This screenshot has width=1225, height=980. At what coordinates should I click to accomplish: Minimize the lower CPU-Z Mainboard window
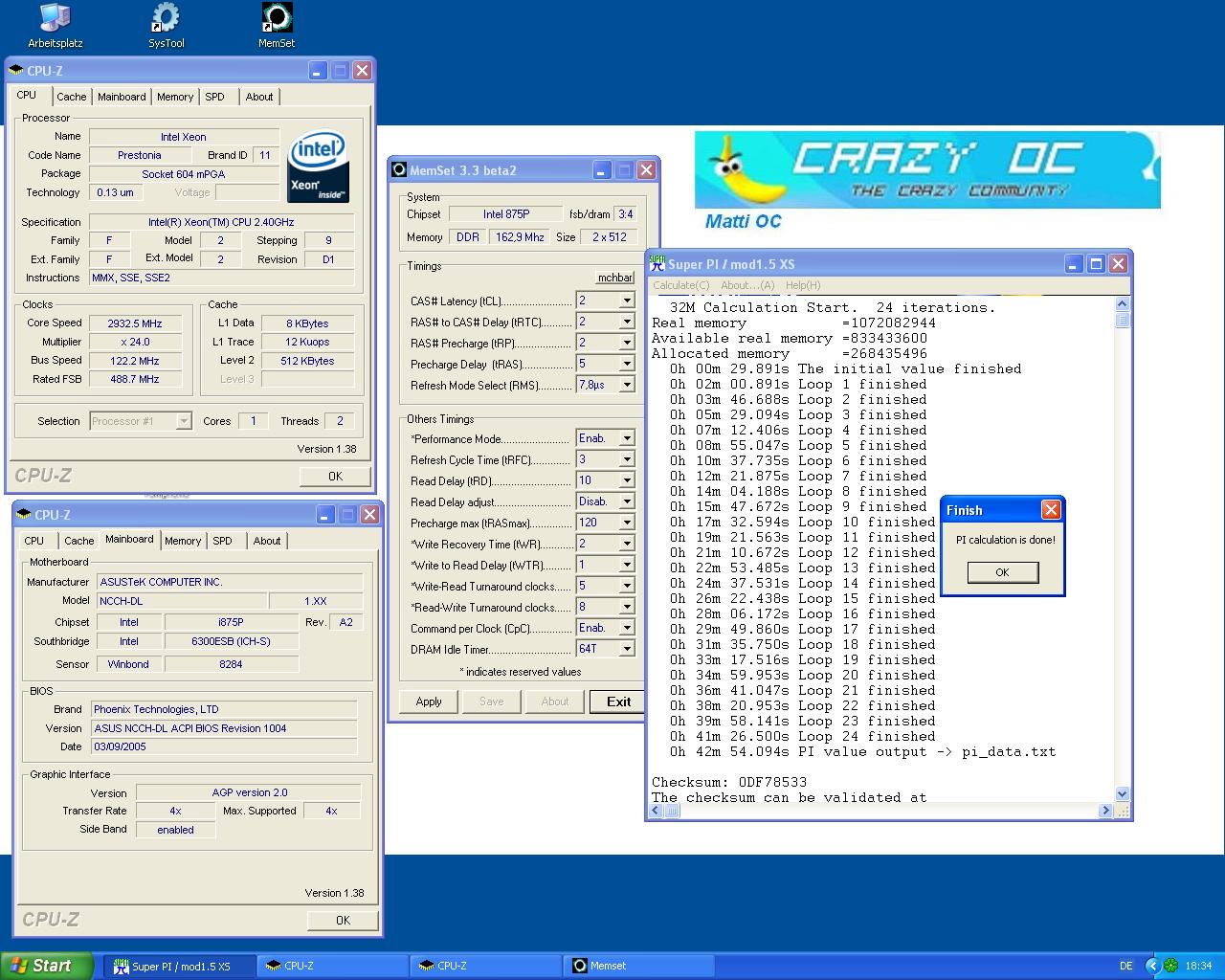325,515
